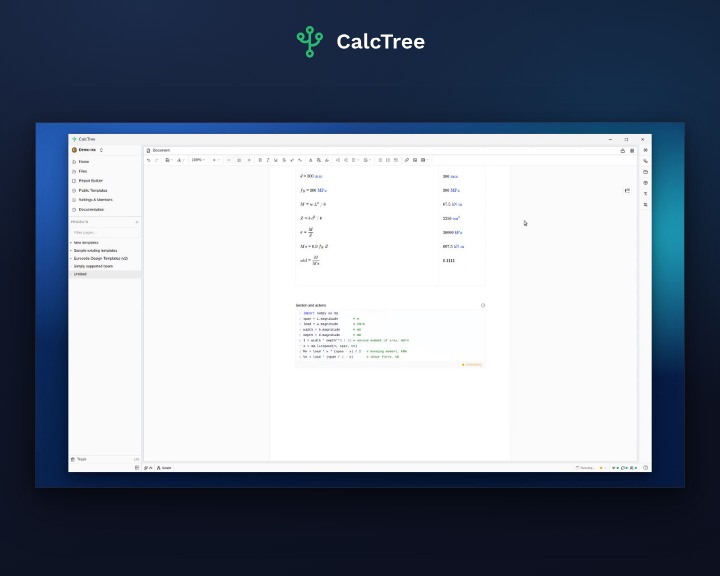This screenshot has width=720, height=576.
Task: Click the highlight marker icon
Action: pos(327,160)
